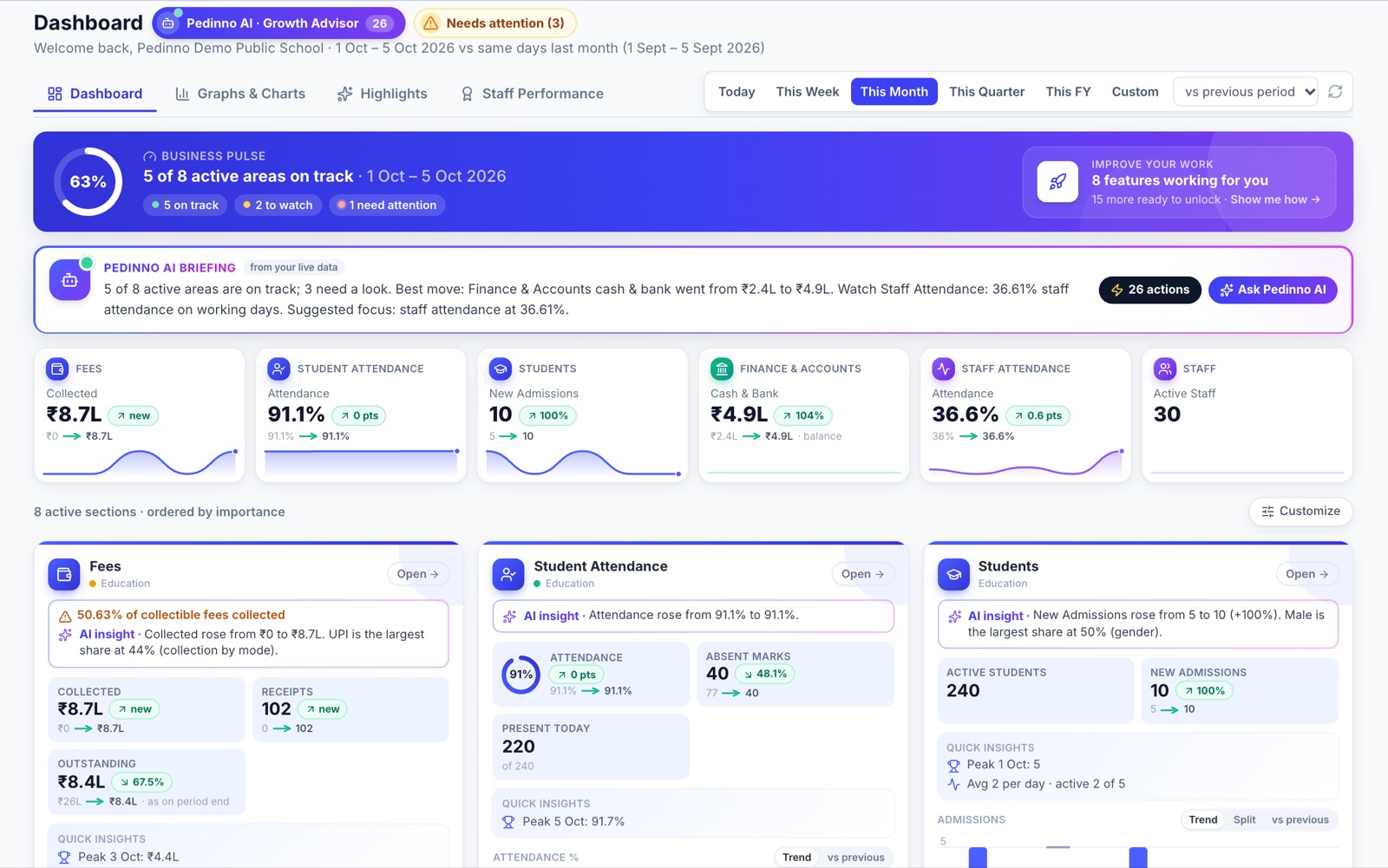Click the Fees section header icon

(x=63, y=574)
